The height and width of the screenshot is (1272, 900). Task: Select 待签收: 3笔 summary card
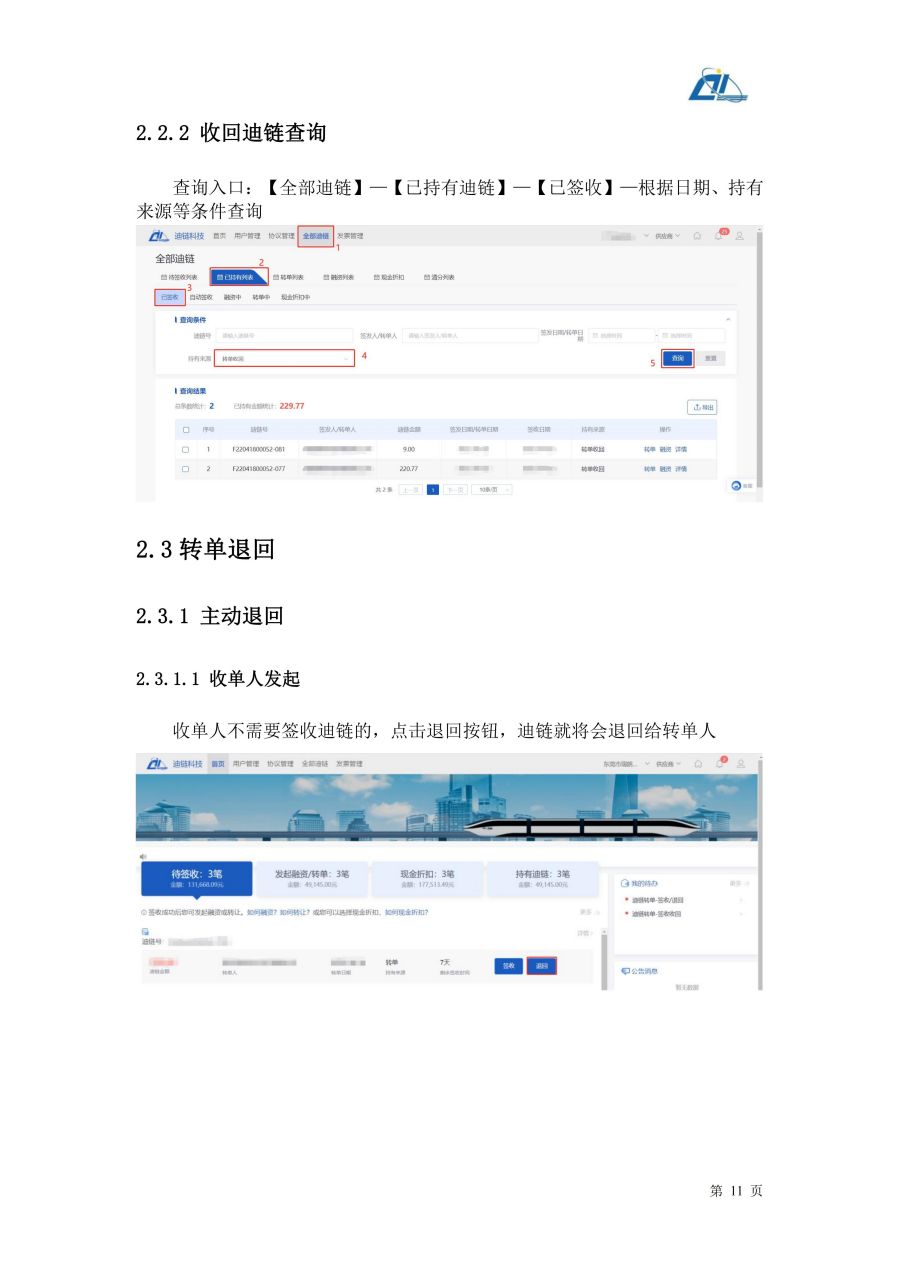pos(195,878)
